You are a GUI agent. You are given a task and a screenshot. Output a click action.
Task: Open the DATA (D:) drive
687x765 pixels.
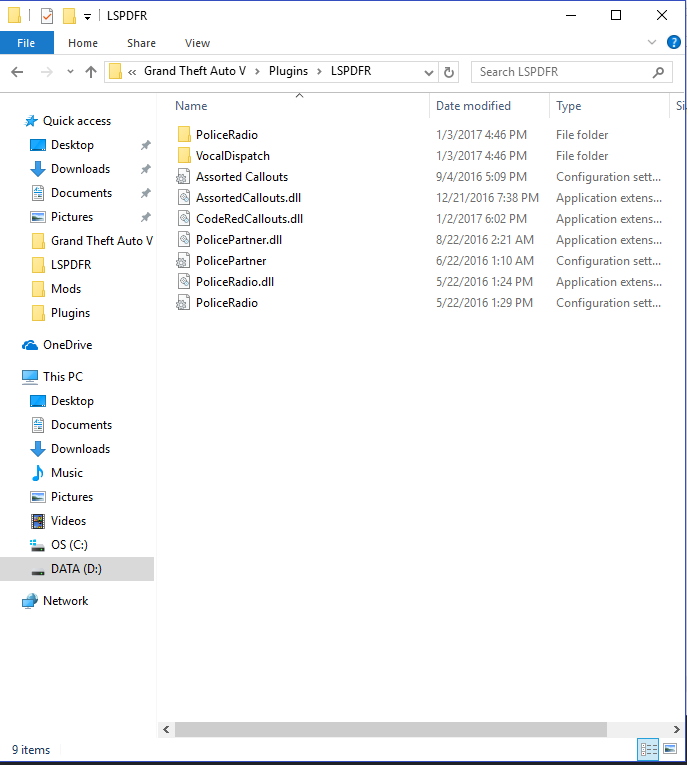pos(76,569)
